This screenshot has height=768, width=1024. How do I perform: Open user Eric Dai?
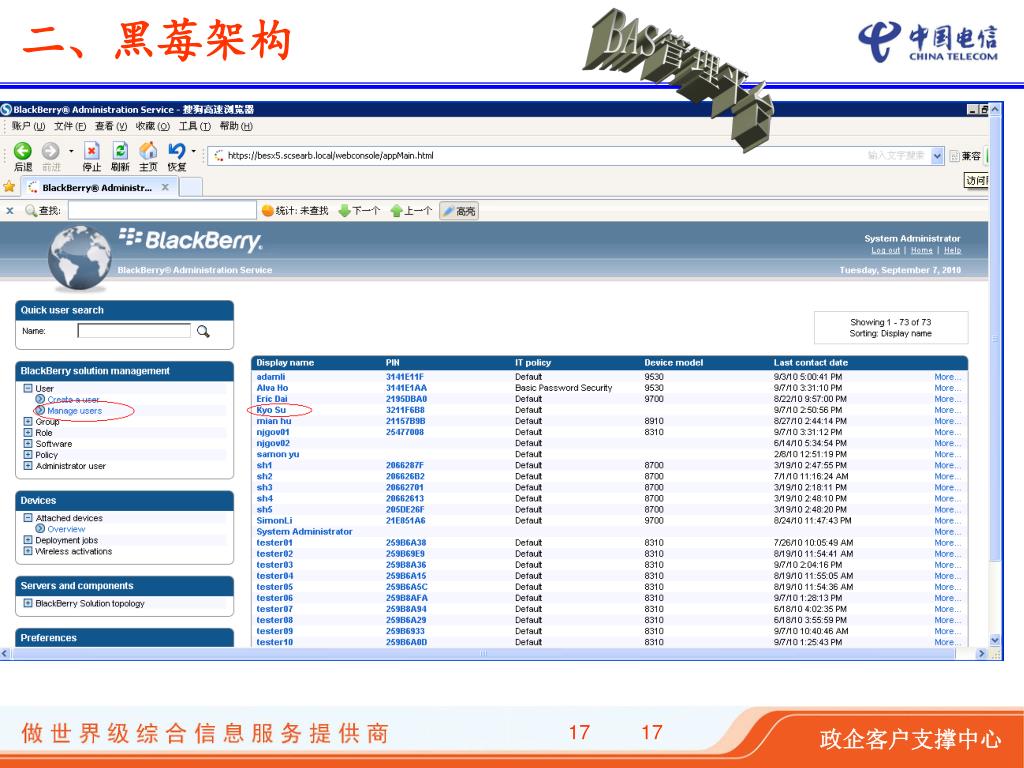tap(272, 399)
